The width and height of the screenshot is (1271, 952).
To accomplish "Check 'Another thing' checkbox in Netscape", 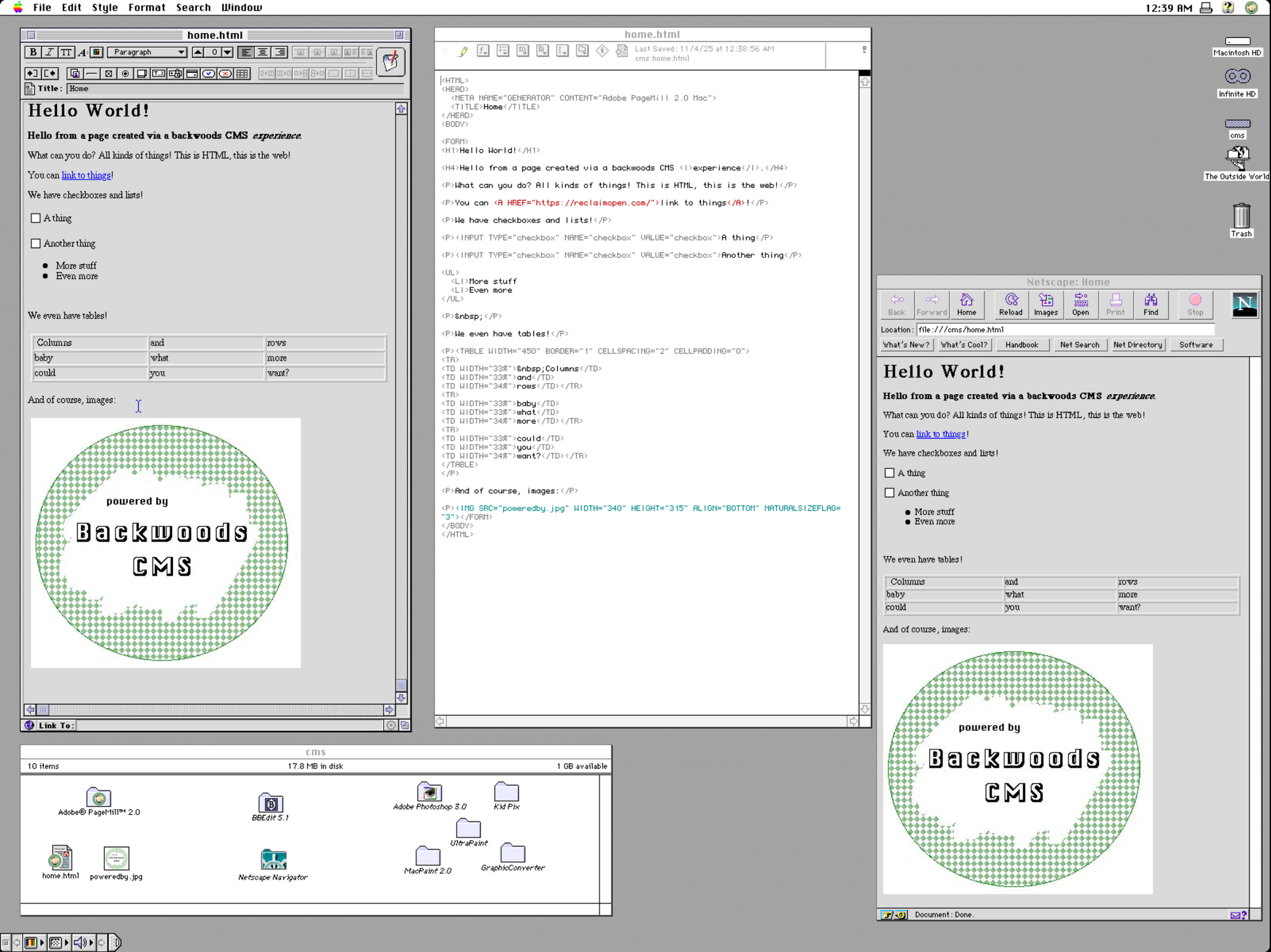I will pyautogui.click(x=889, y=493).
